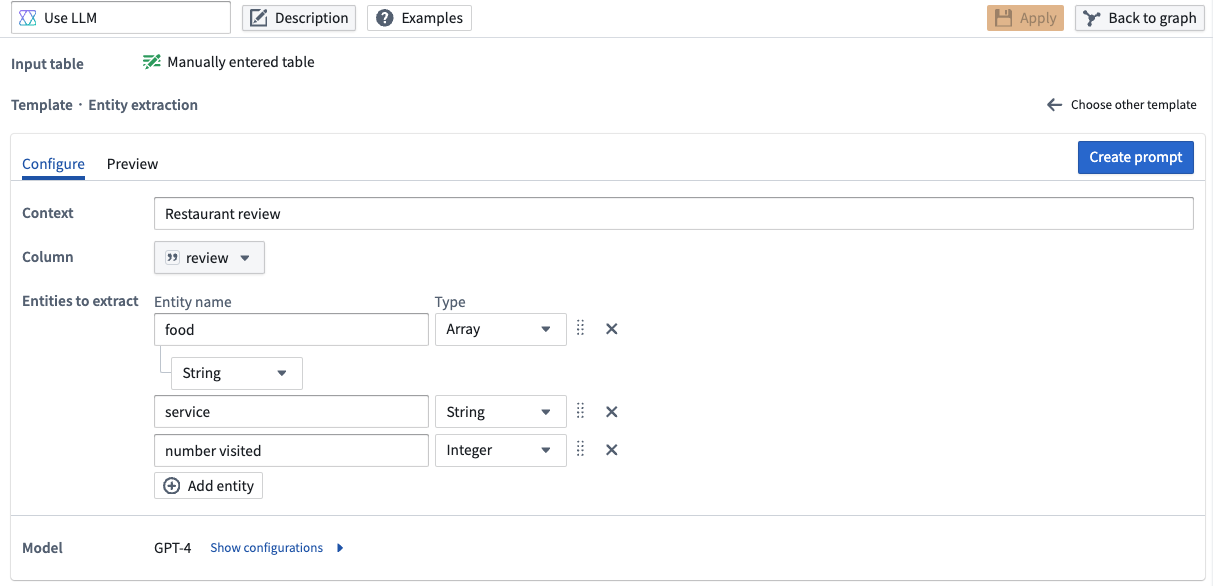Click the drag handle for food entity

(x=581, y=329)
